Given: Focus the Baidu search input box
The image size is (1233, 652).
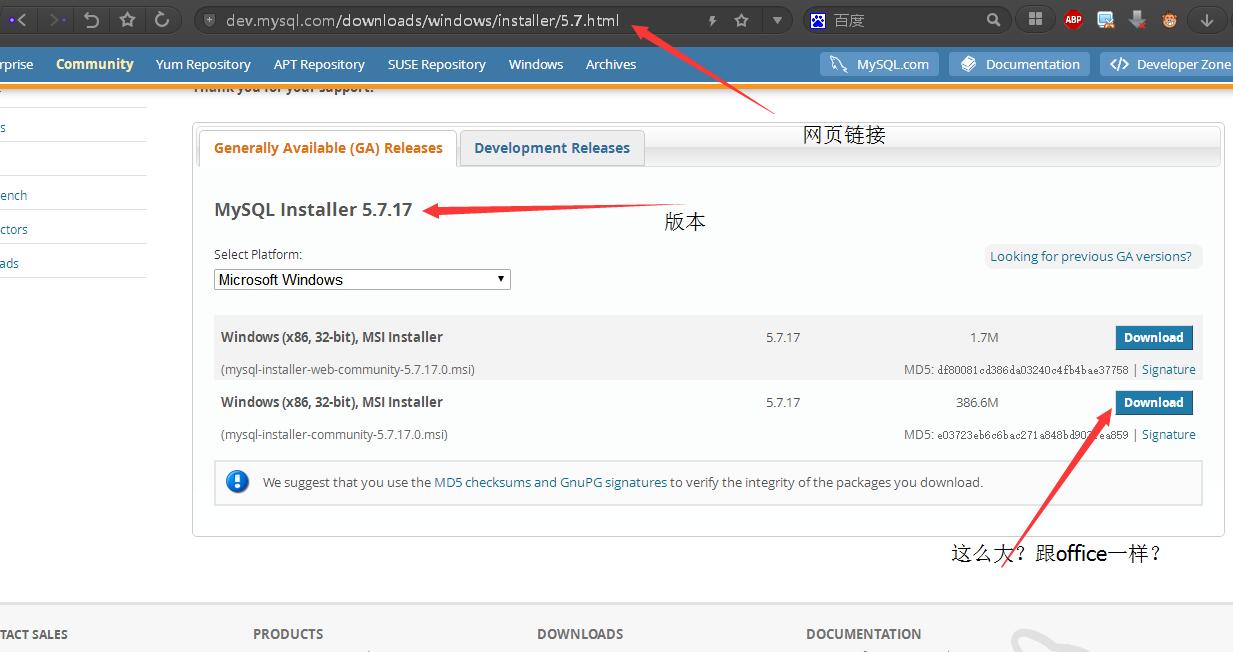Looking at the screenshot, I should 905,20.
